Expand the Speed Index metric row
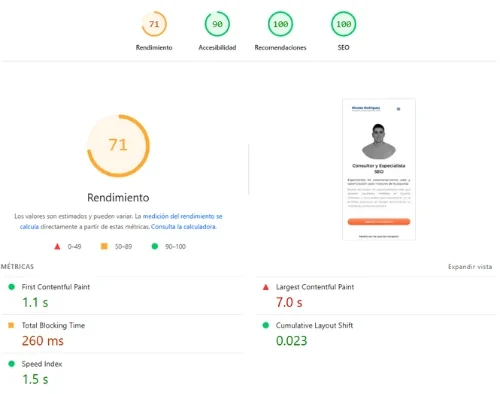 pyautogui.click(x=122, y=372)
